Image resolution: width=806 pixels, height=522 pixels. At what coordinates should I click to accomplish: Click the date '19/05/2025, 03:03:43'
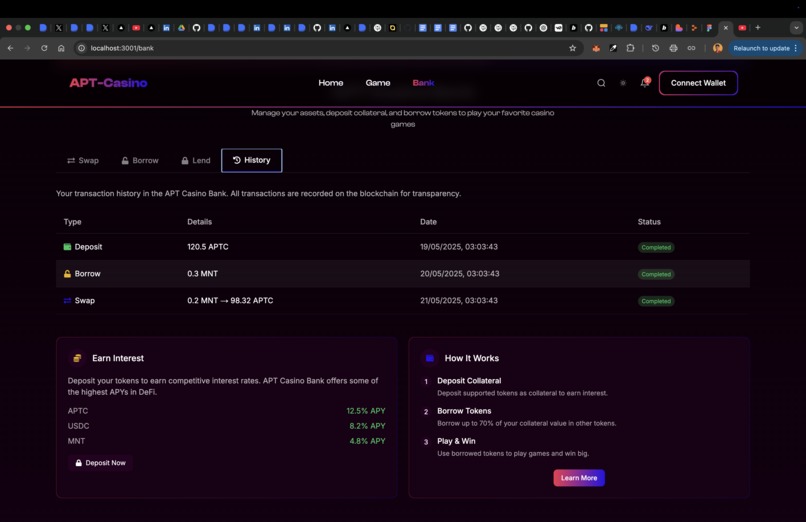pos(459,247)
